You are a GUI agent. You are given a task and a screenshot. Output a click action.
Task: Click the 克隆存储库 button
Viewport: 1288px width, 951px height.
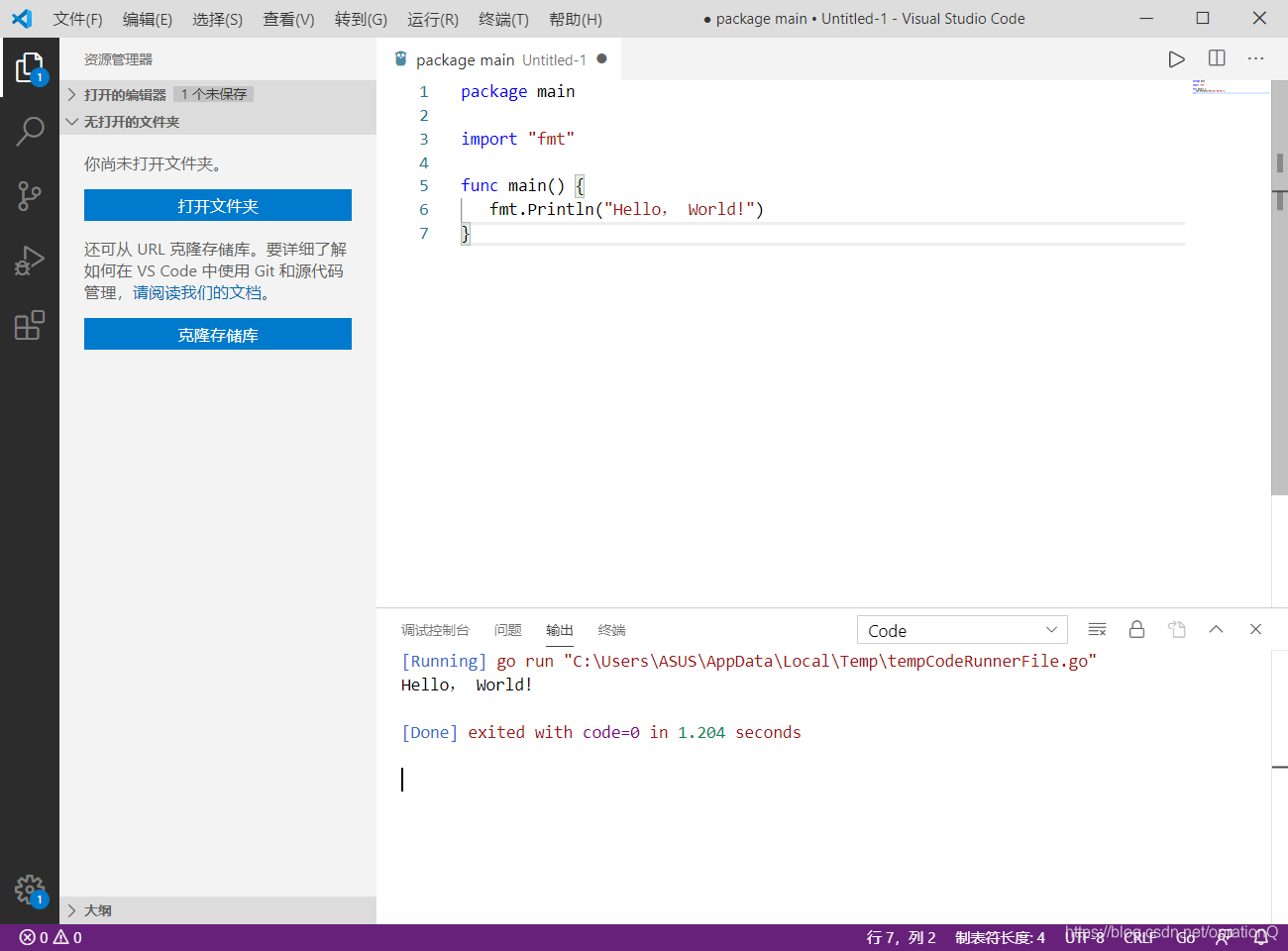click(x=218, y=334)
